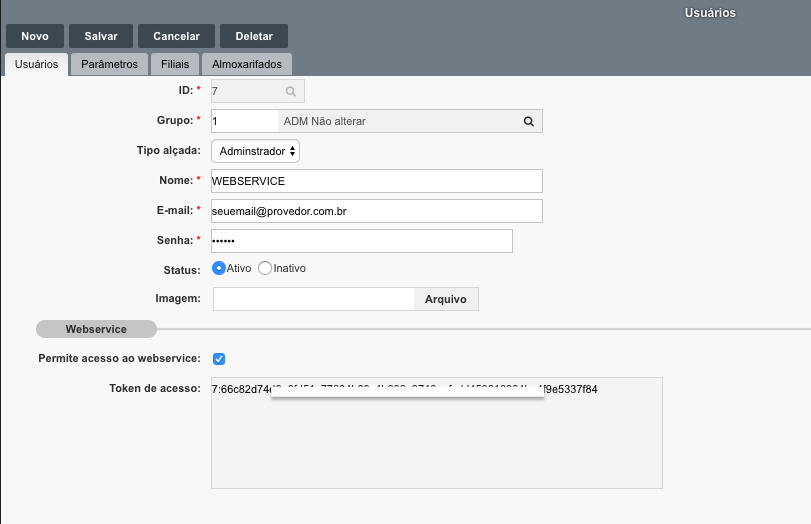This screenshot has height=524, width=811.
Task: Open the Filiais tab
Action: pos(175,64)
